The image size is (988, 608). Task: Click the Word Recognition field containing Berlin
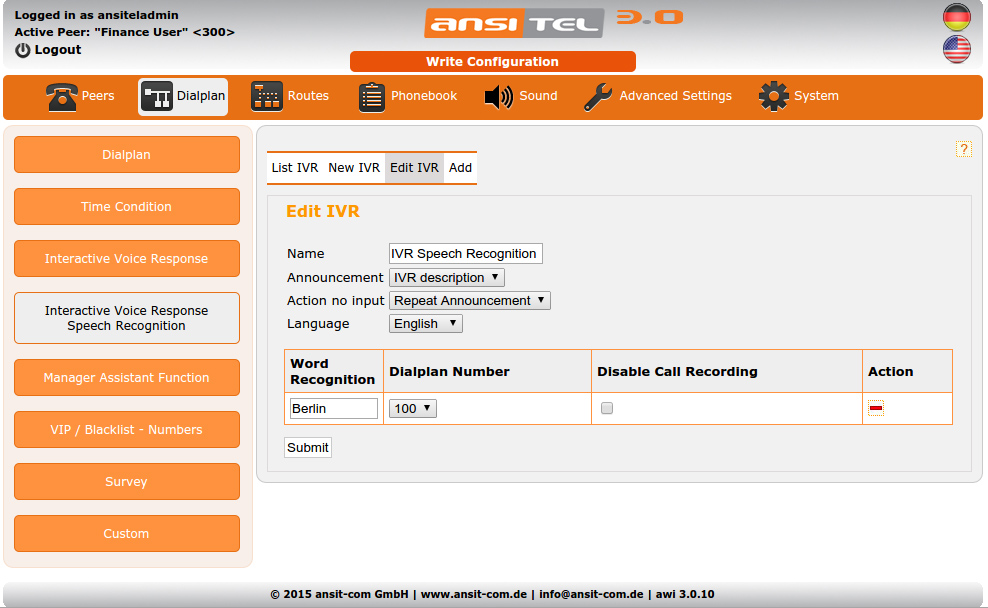tap(333, 408)
